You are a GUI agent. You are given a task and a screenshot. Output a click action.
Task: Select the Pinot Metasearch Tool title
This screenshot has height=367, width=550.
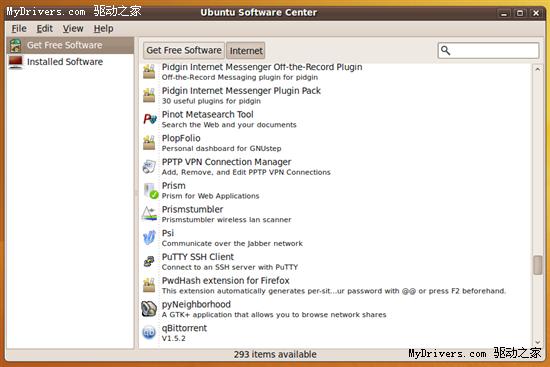207,114
